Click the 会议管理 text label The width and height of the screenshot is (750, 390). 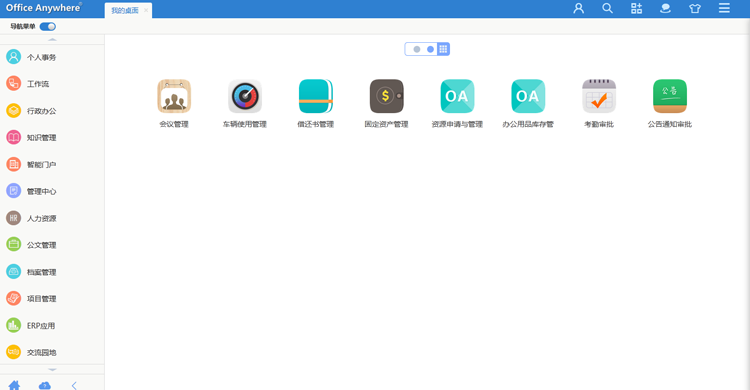tap(174, 124)
